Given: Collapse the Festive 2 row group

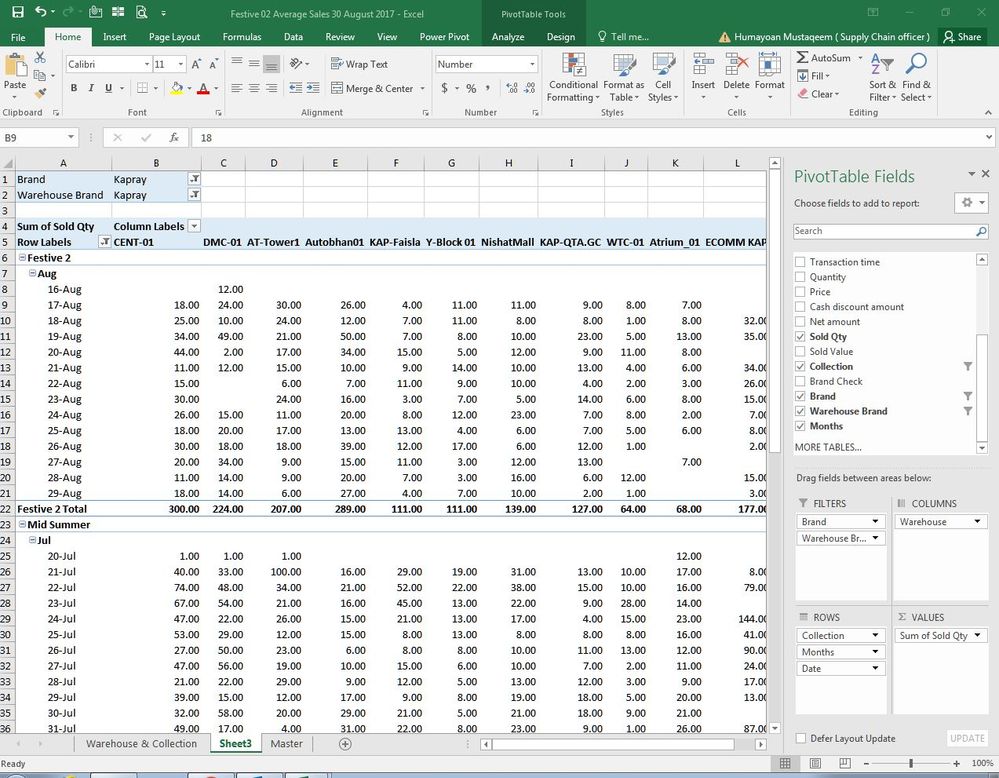Looking at the screenshot, I should (21, 258).
